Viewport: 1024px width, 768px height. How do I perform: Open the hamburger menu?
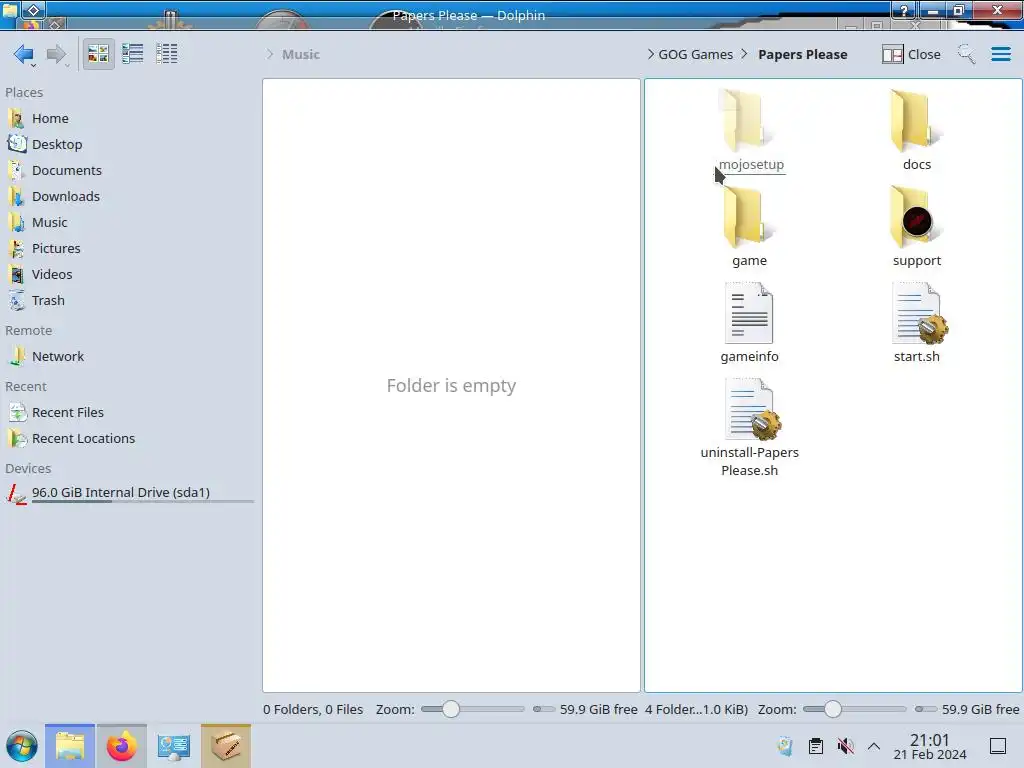[x=1000, y=54]
